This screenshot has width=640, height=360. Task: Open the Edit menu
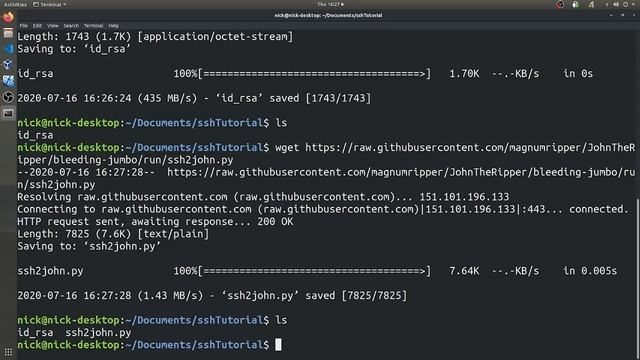coord(37,26)
